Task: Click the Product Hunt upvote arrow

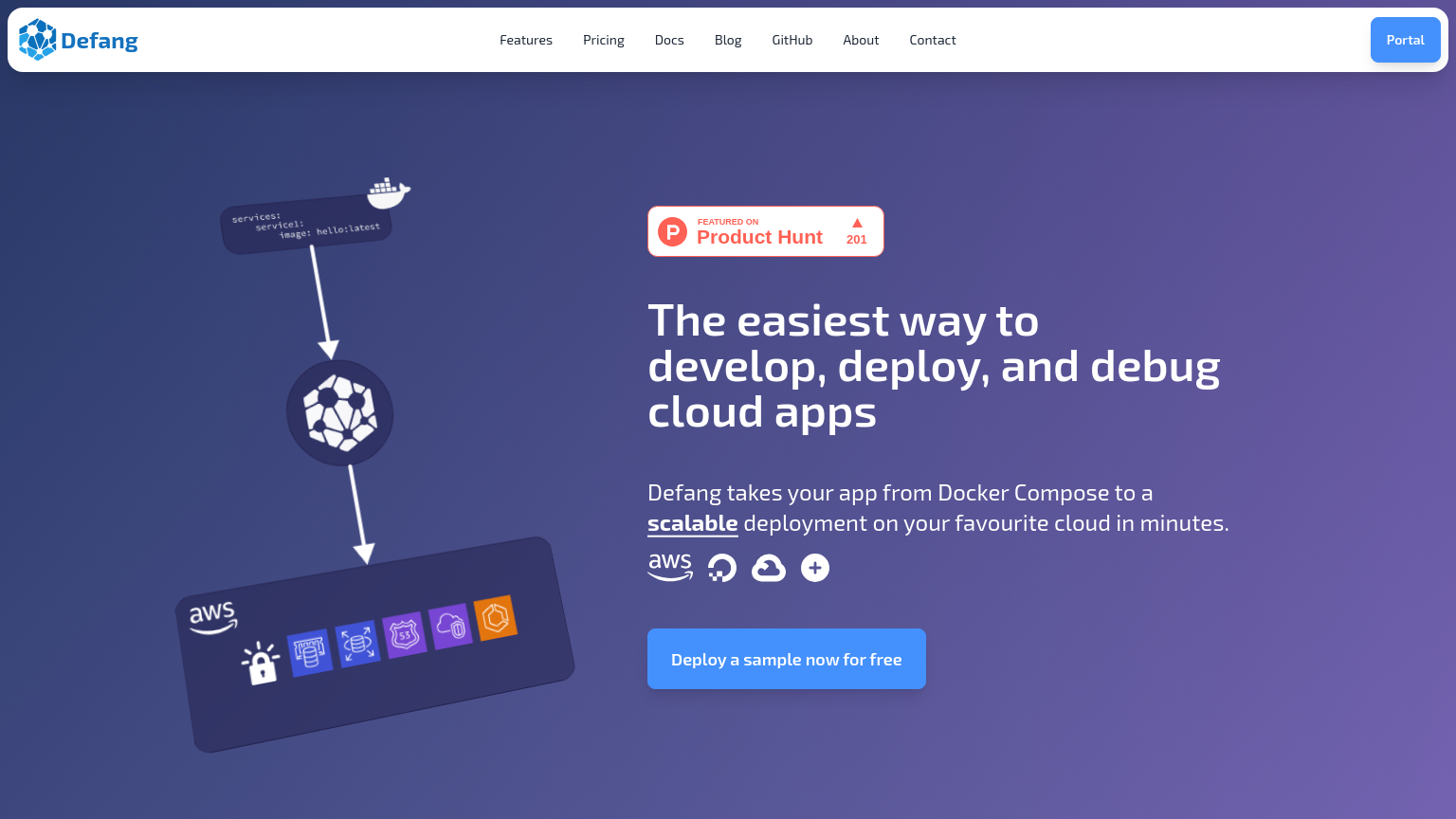Action: [x=857, y=224]
